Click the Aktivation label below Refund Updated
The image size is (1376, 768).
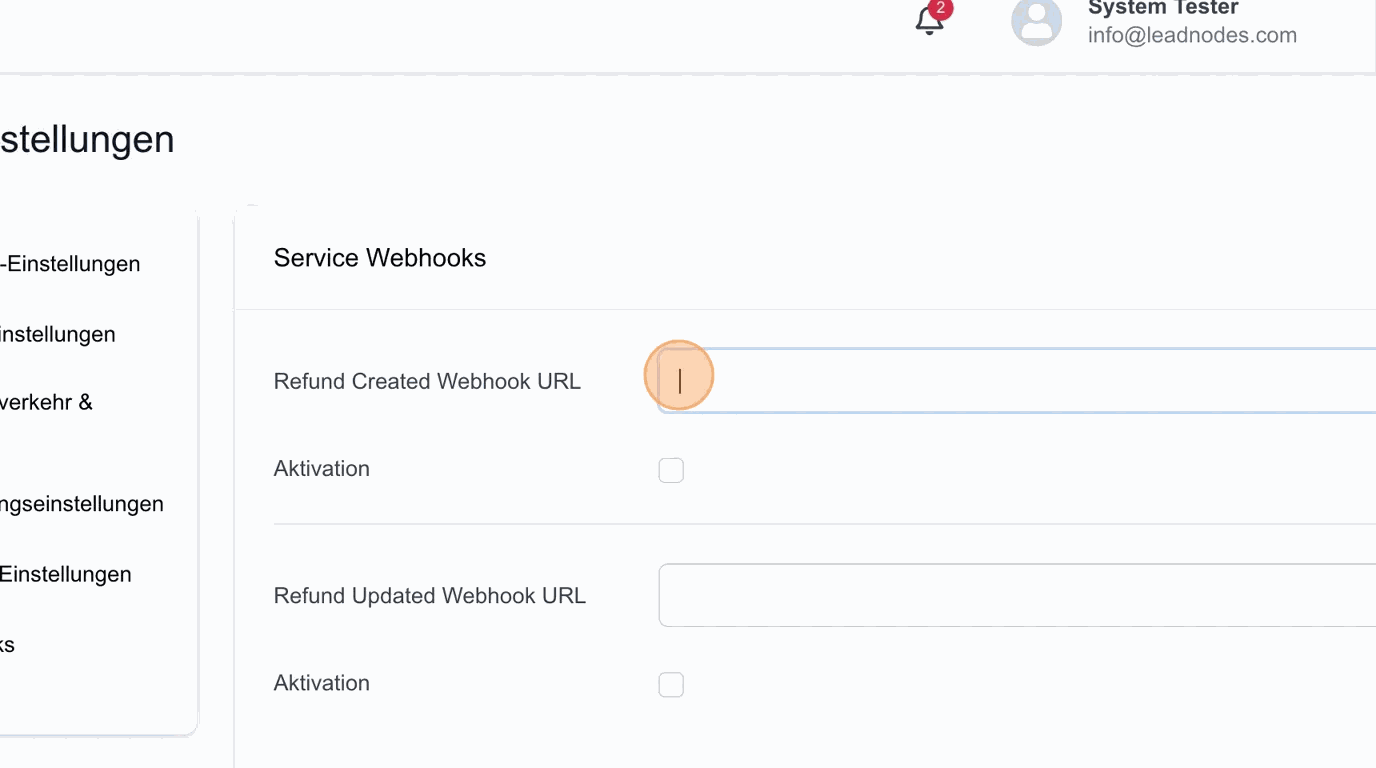pyautogui.click(x=322, y=683)
